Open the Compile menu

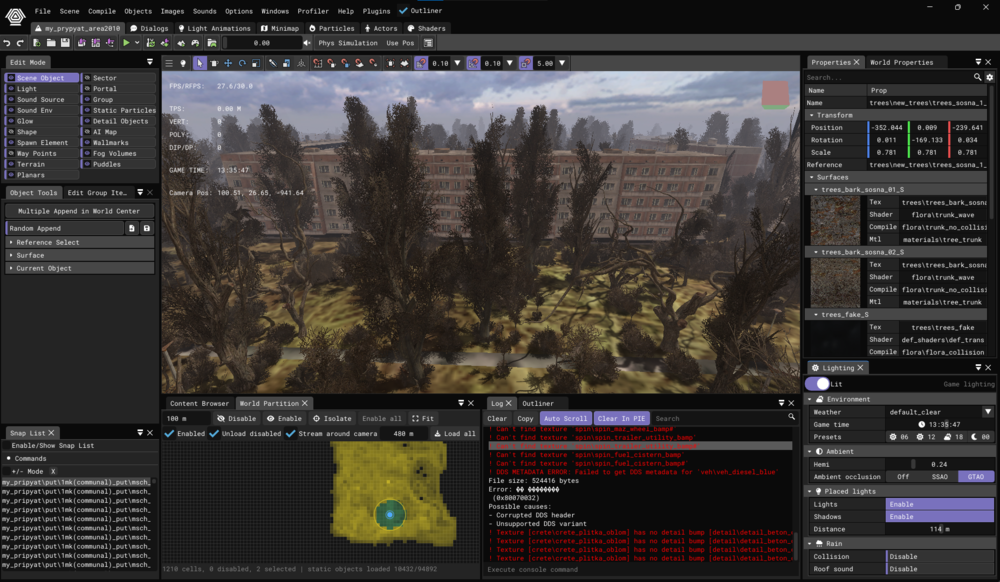101,11
